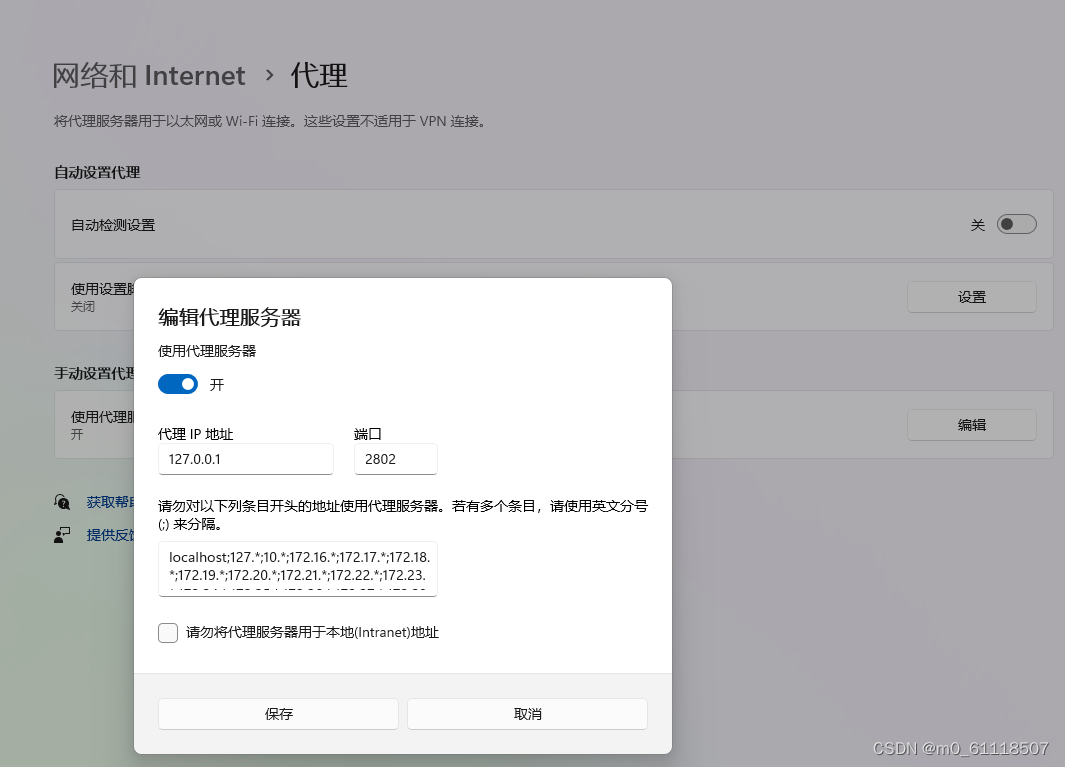Viewport: 1065px width, 767px height.
Task: Click the 开 label beside the proxy switch
Action: pos(217,384)
